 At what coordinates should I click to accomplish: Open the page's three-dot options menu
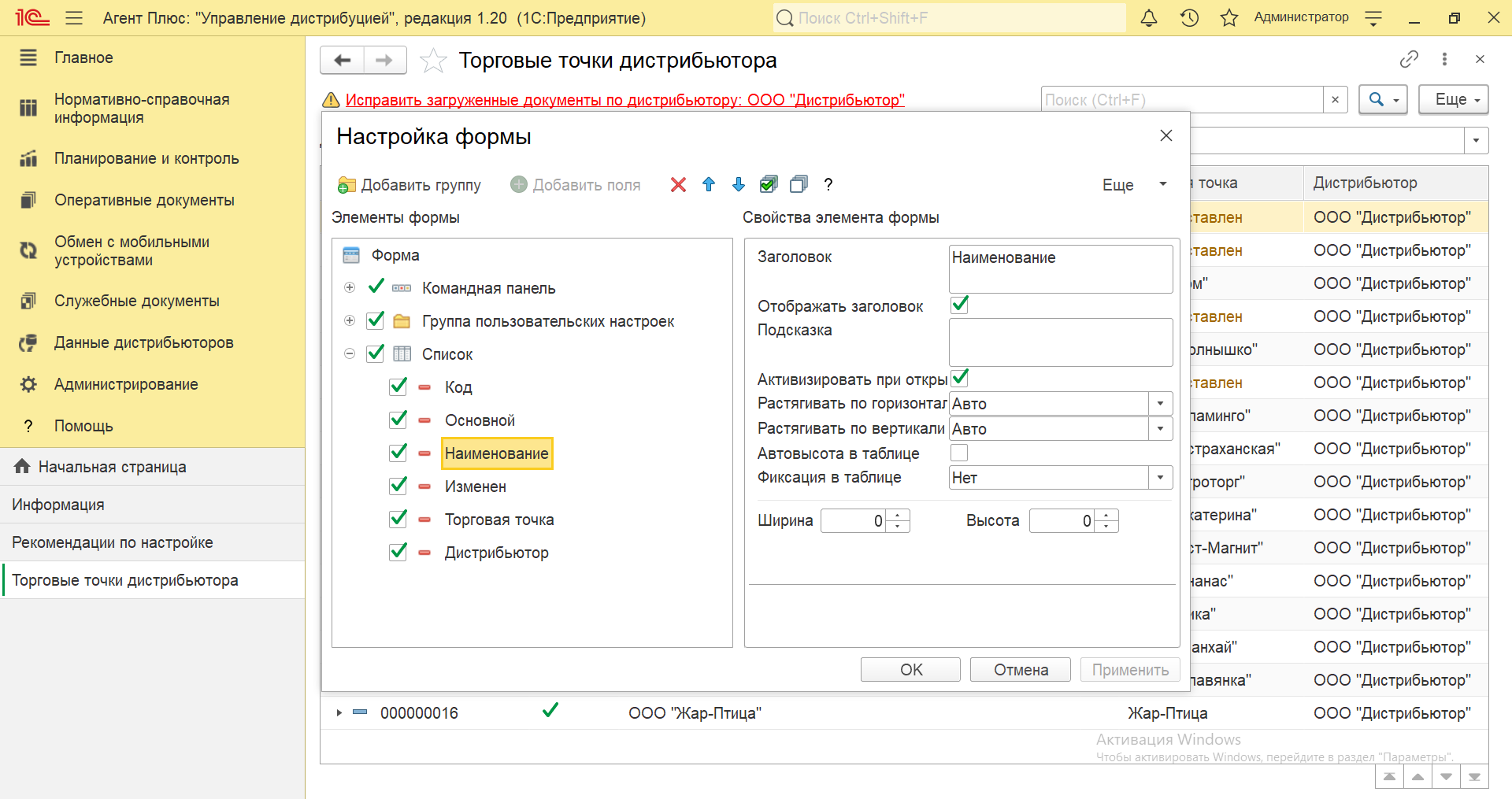(1444, 59)
